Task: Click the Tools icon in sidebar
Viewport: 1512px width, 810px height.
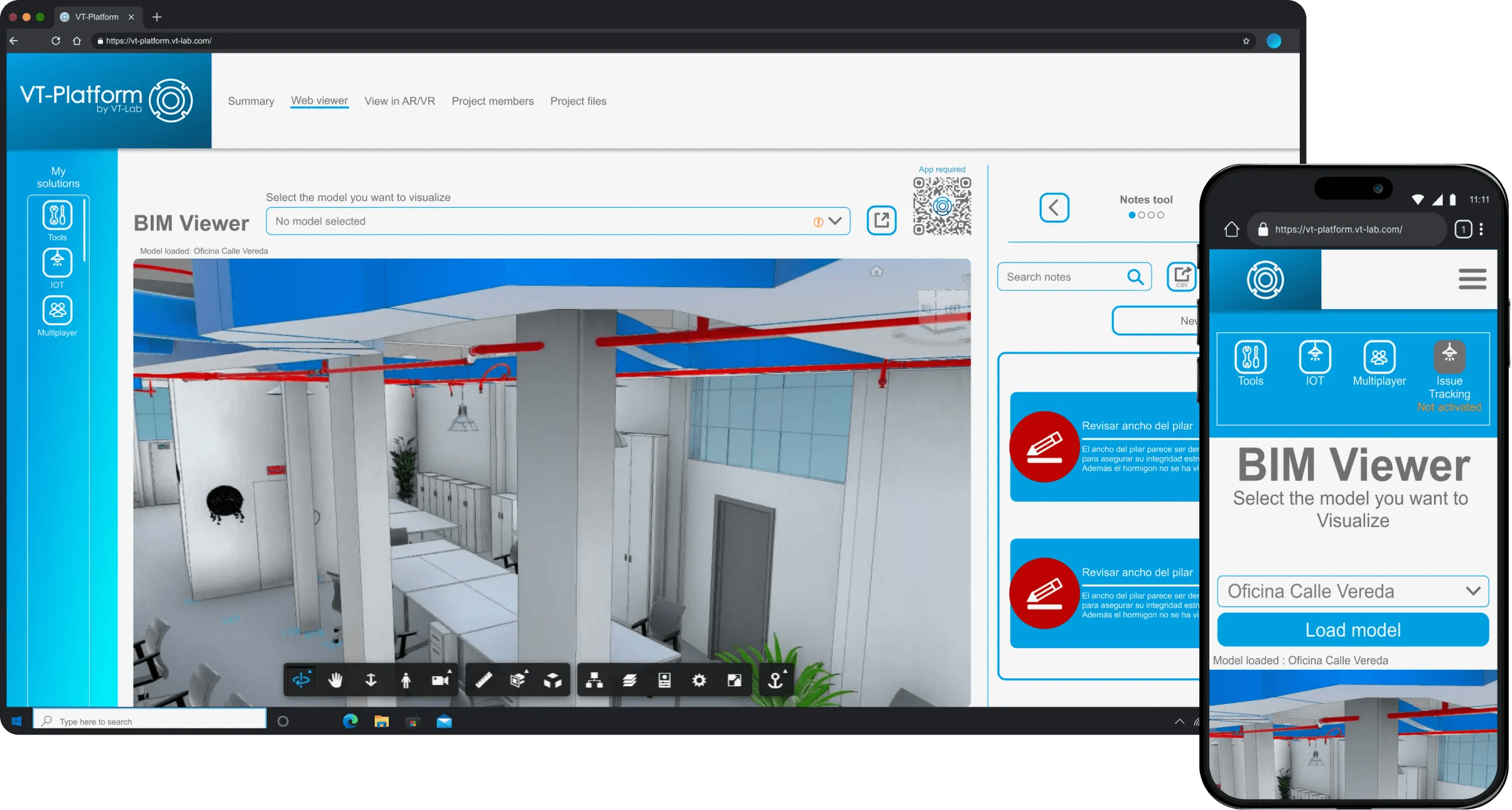Action: 57,215
